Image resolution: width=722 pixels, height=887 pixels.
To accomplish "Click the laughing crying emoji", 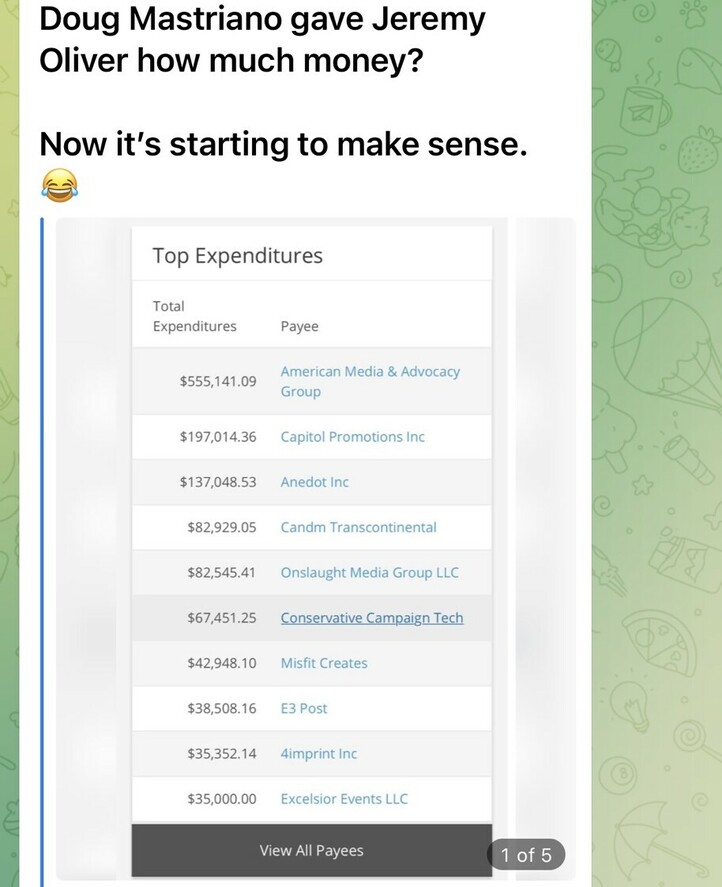I will [x=59, y=185].
